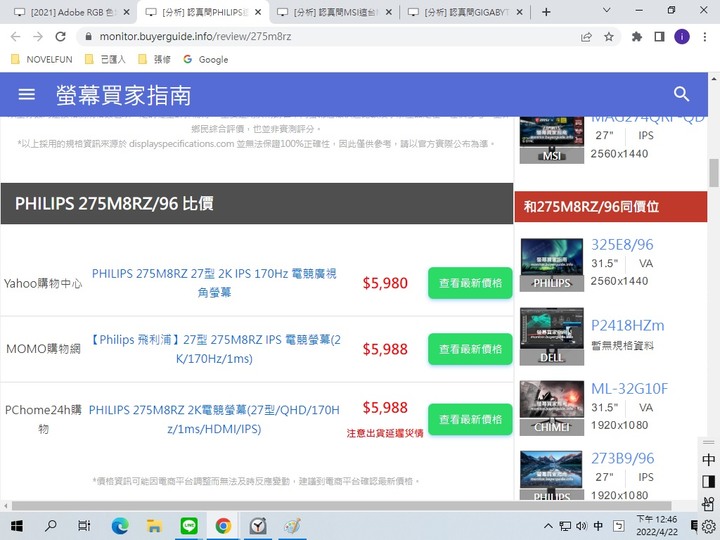This screenshot has width=720, height=540.
Task: Open the P2418HZm monitor link
Action: pyautogui.click(x=627, y=326)
